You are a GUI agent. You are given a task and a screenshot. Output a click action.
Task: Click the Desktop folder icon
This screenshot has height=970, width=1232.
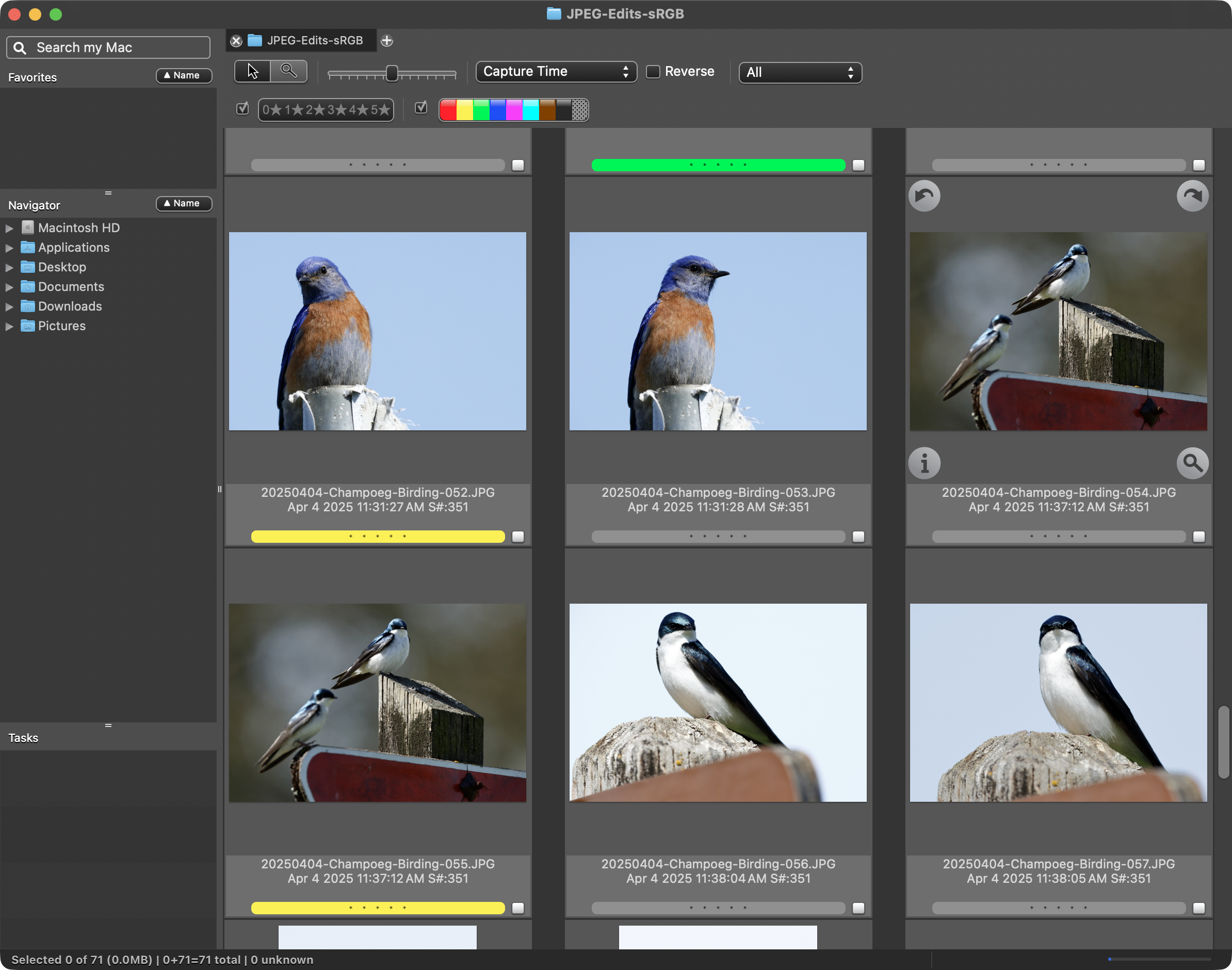tap(27, 267)
